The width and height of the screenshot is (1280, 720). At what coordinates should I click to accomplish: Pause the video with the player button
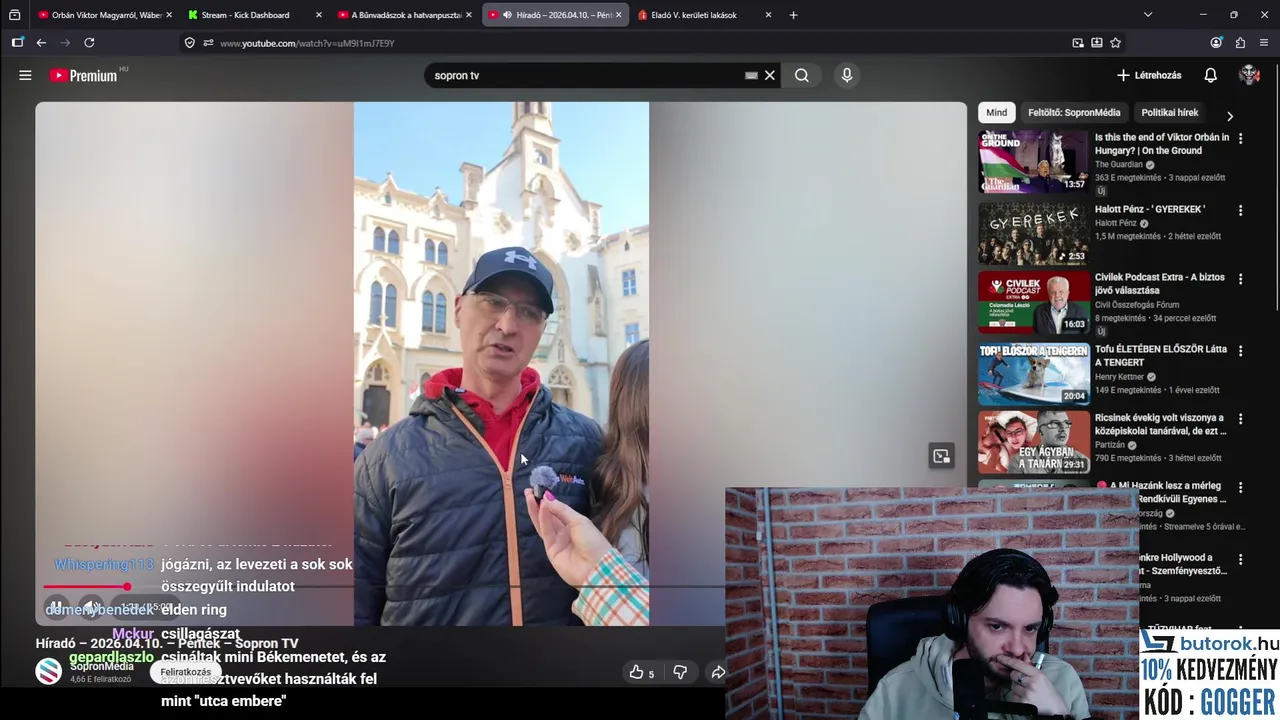[57, 607]
